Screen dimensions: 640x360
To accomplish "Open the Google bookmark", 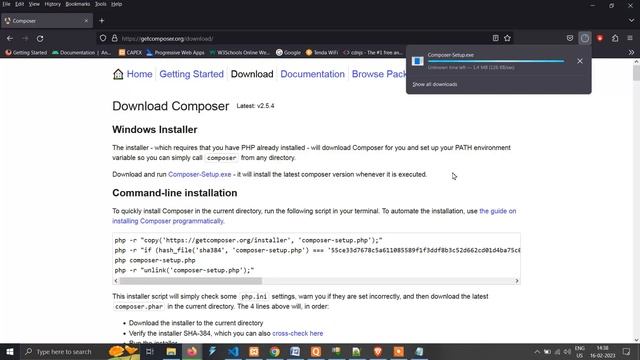I will point(288,52).
